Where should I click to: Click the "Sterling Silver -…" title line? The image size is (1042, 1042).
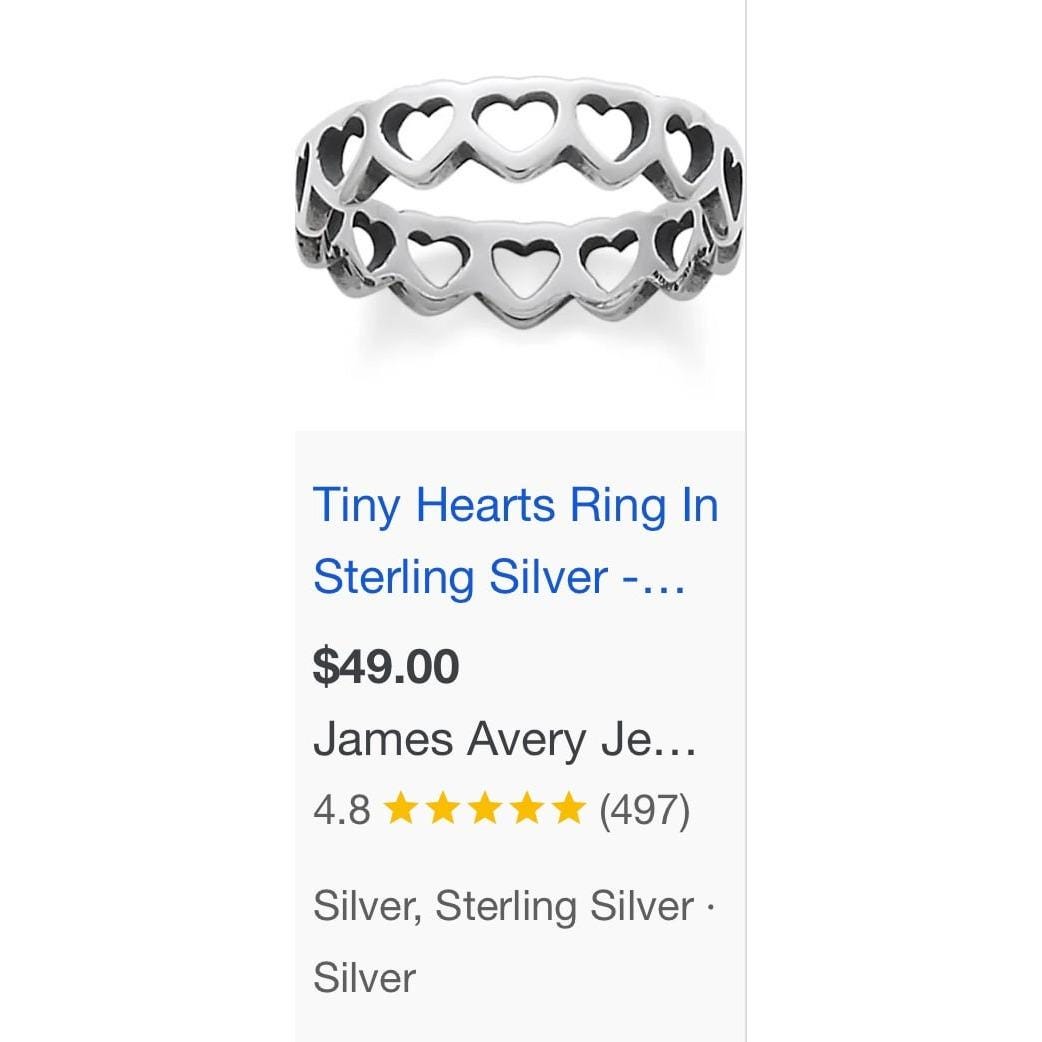click(x=498, y=576)
